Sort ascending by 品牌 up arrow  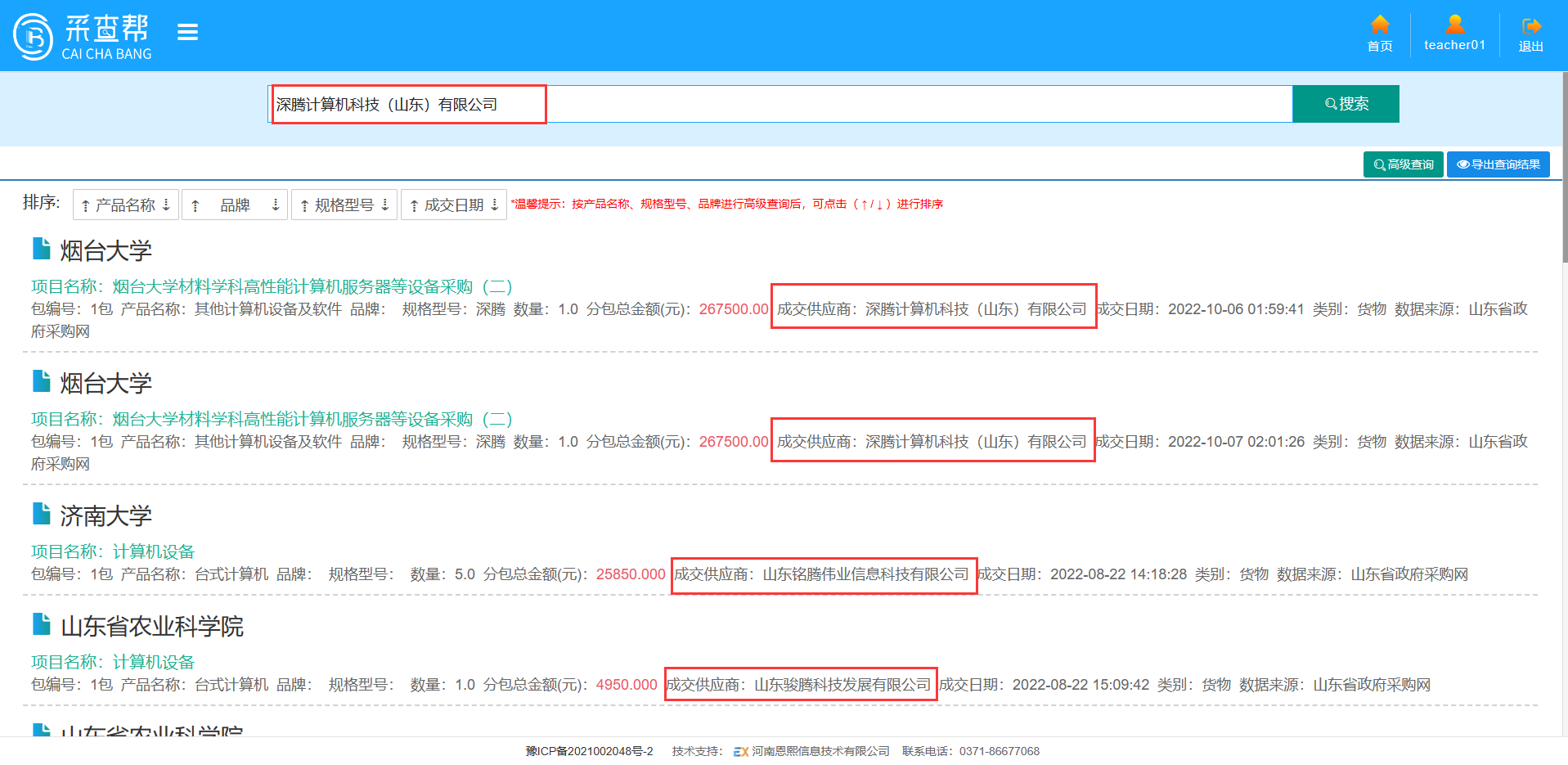click(195, 205)
